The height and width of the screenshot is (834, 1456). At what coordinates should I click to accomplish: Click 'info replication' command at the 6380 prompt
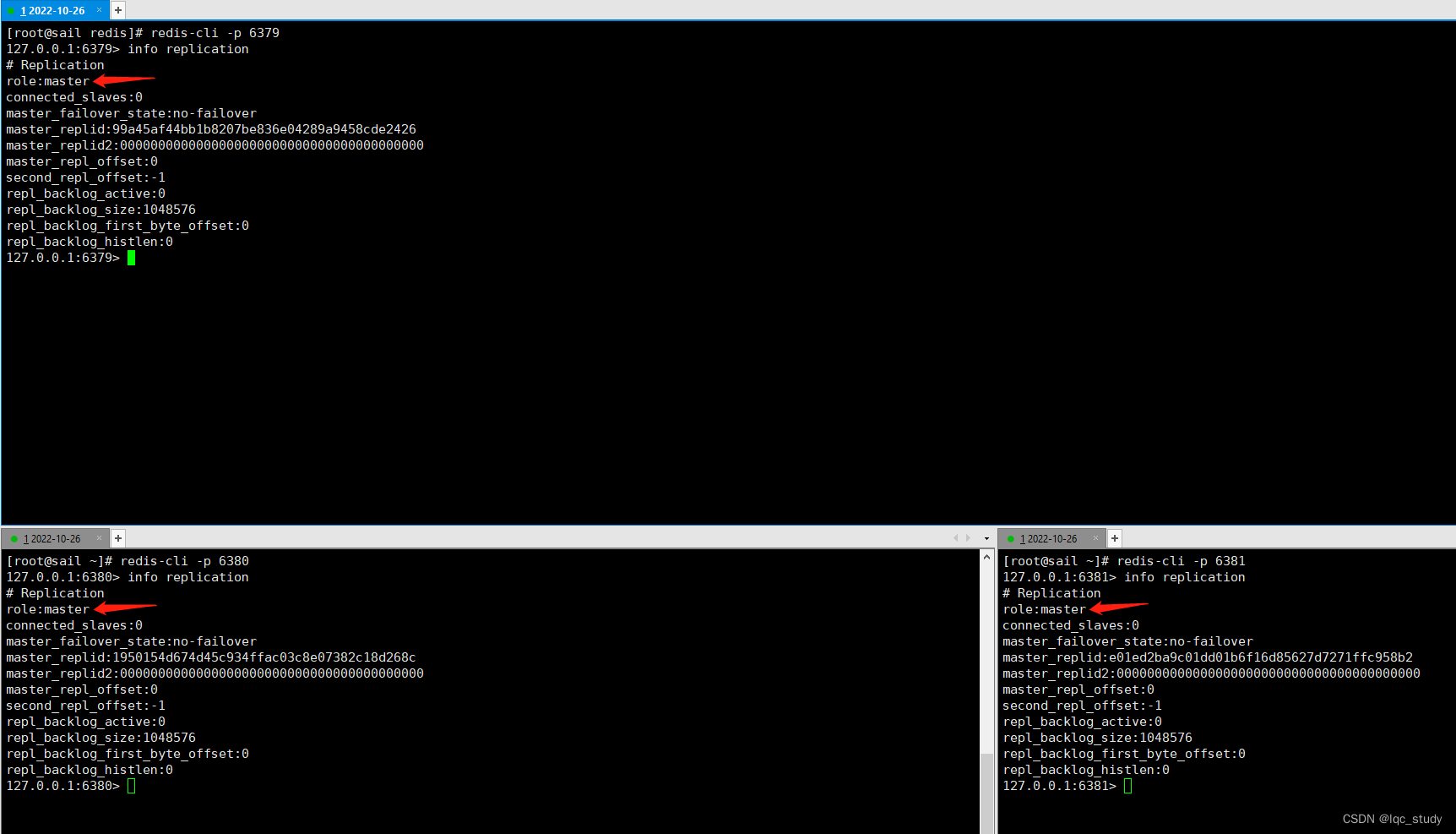click(188, 577)
